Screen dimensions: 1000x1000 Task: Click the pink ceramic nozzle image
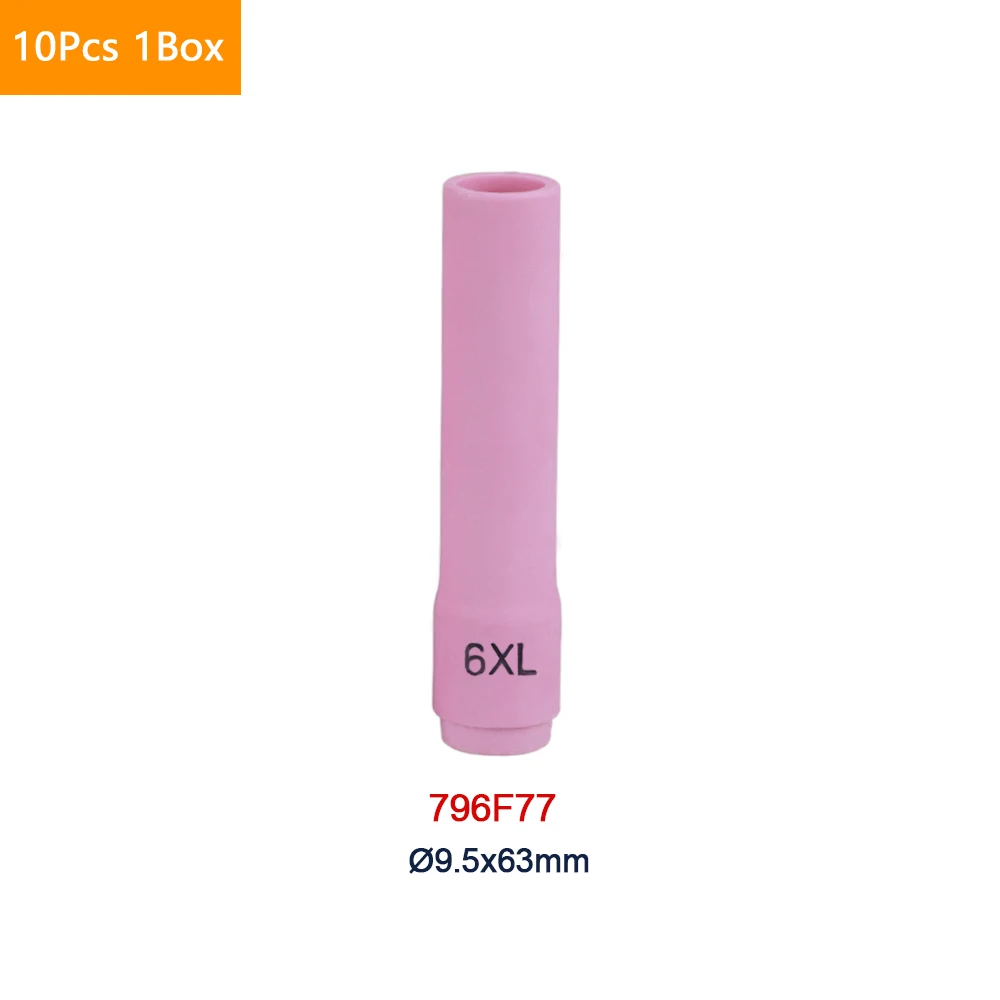pos(499,464)
